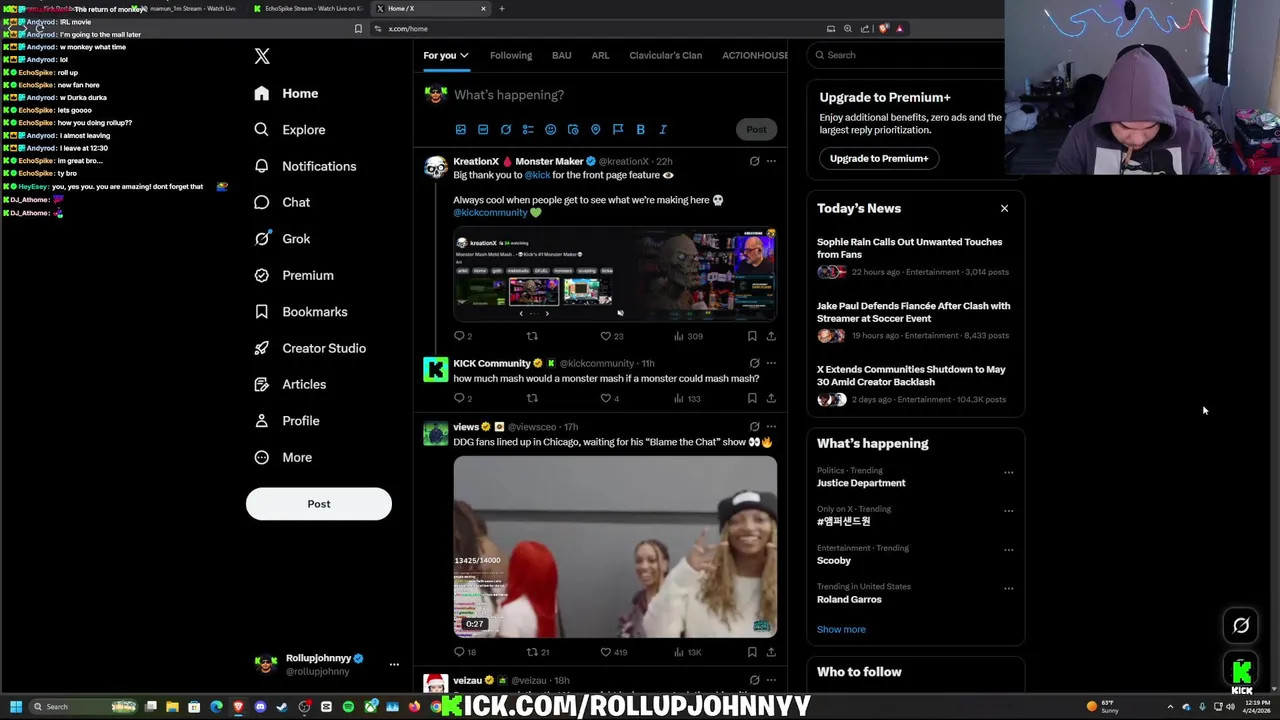The width and height of the screenshot is (1280, 720).
Task: Add media icon in composer
Action: click(x=461, y=129)
